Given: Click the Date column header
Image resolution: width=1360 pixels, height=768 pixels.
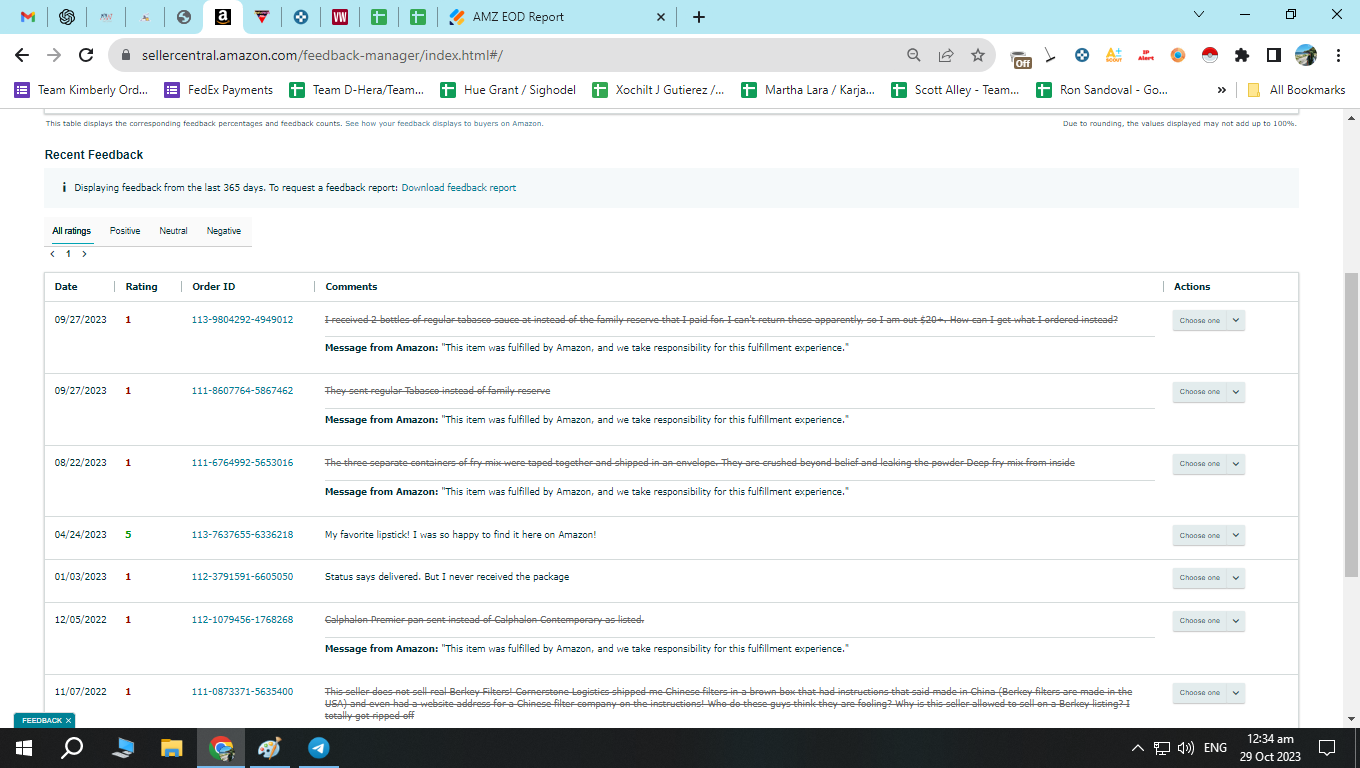Looking at the screenshot, I should coord(66,287).
